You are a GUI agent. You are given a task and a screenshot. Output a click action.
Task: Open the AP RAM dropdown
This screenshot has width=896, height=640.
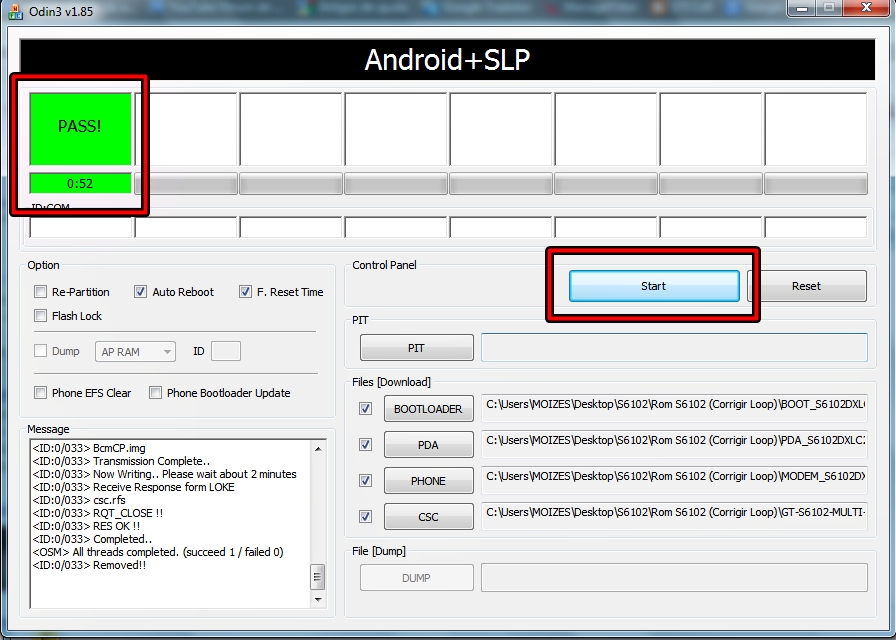pos(135,351)
